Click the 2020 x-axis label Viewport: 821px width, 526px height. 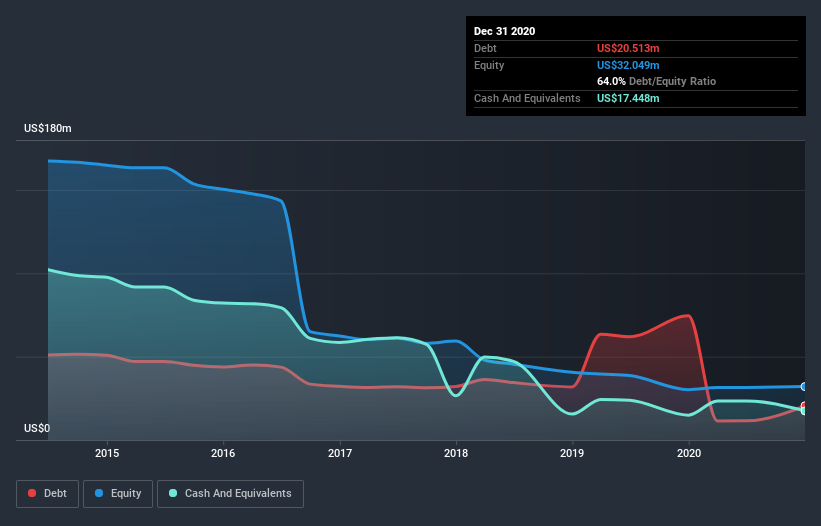click(x=689, y=453)
